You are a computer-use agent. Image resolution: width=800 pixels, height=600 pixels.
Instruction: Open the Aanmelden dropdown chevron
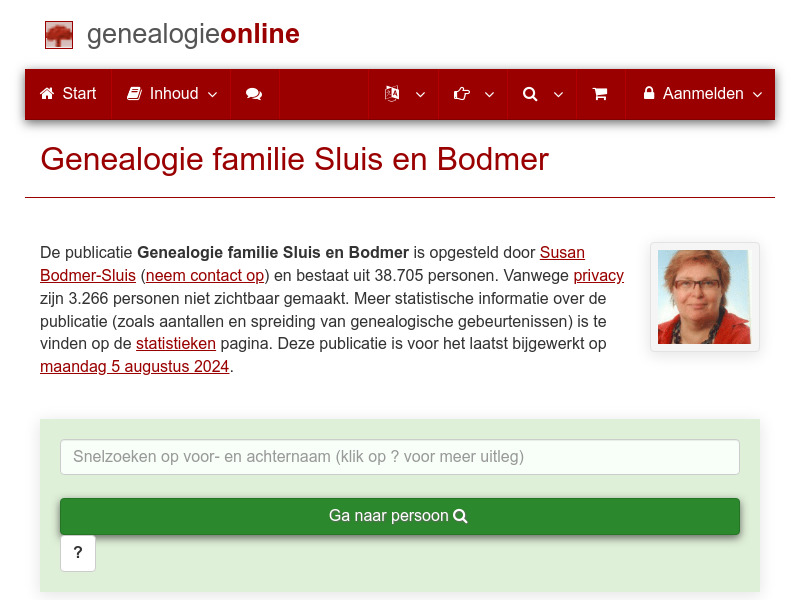755,94
